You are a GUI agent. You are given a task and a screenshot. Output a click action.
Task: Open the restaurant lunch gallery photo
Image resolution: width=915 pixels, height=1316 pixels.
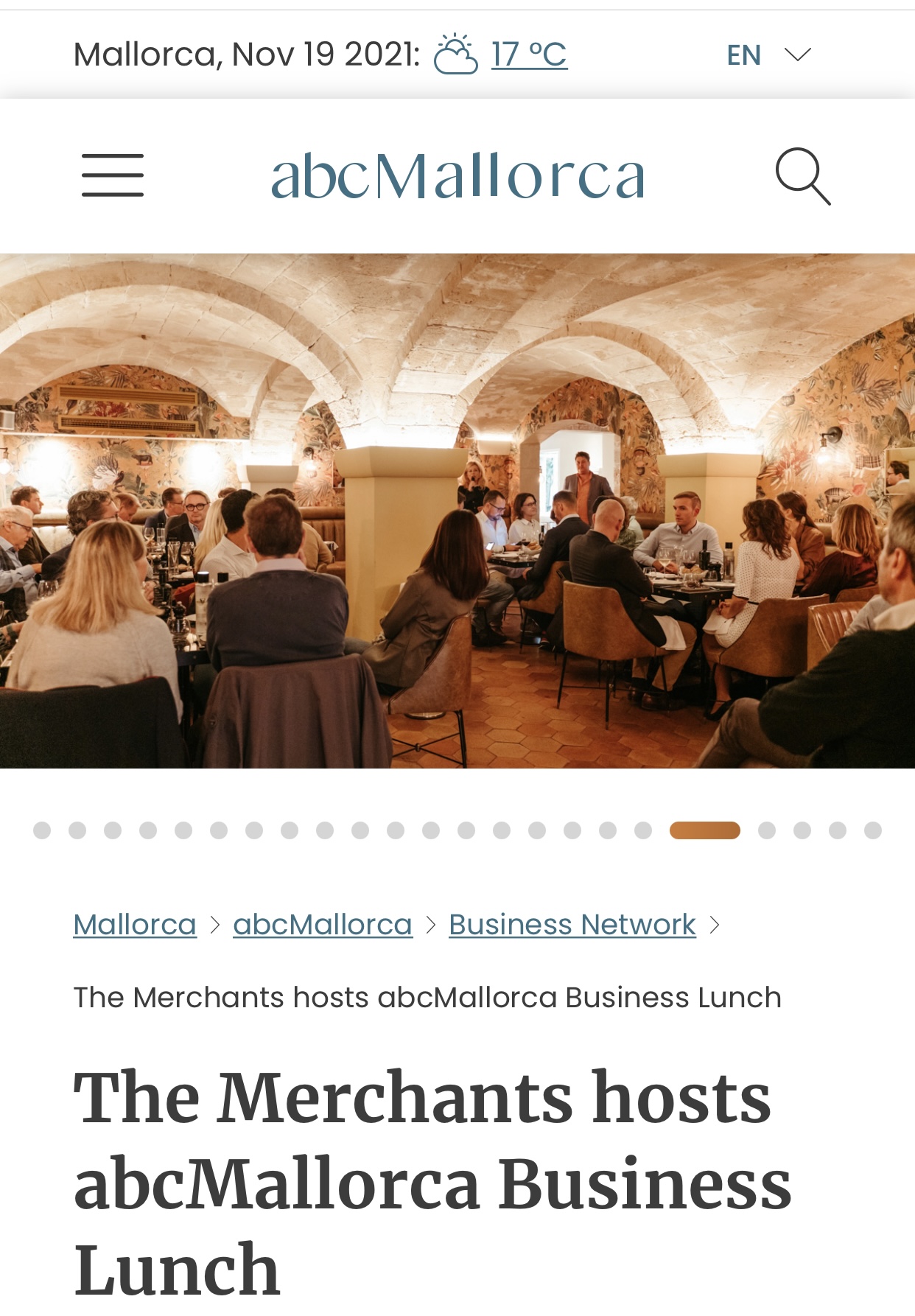458,511
